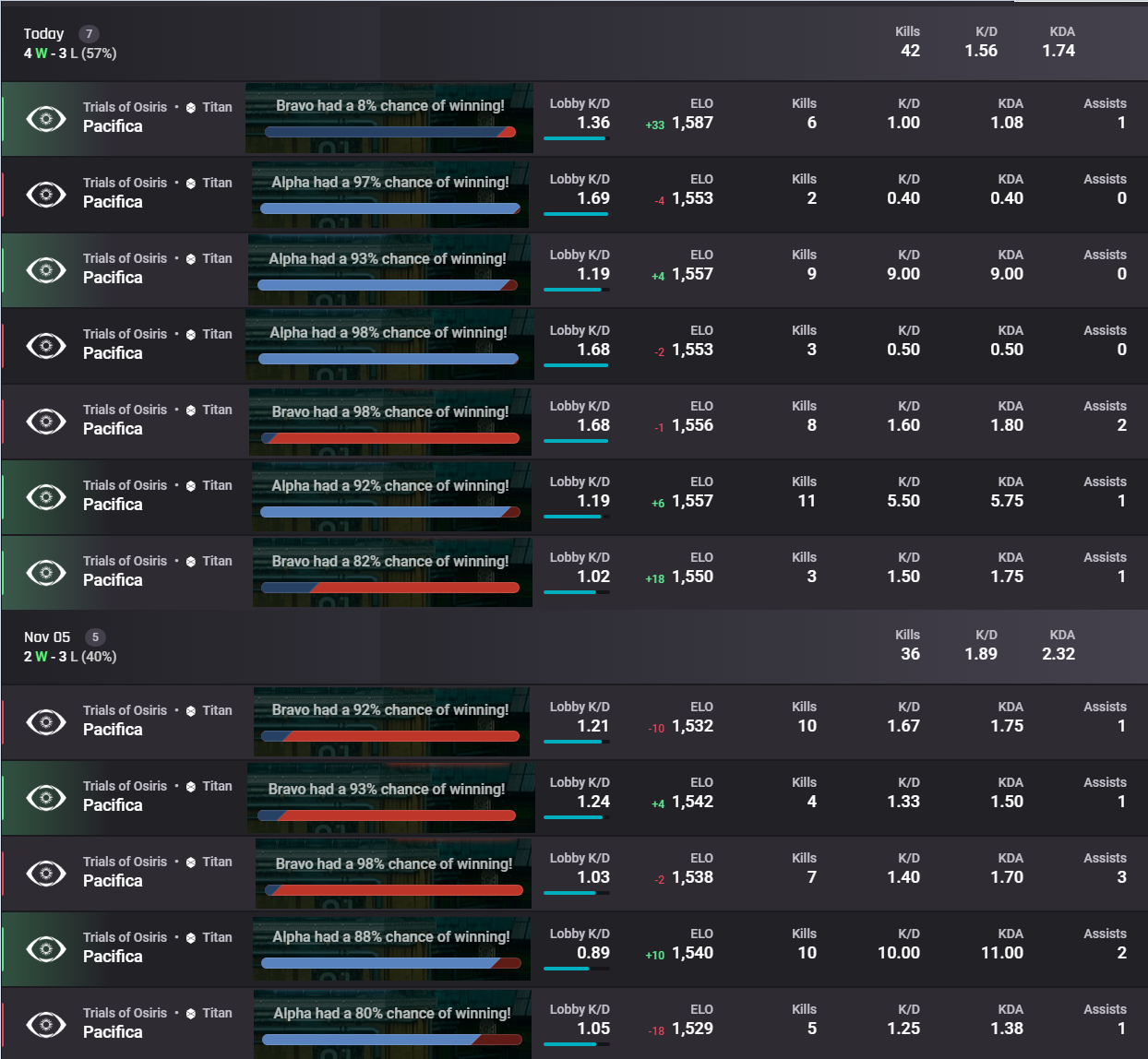Click the Trials eye icon in the Alpha 80% row
1148x1059 pixels.
[46, 1024]
